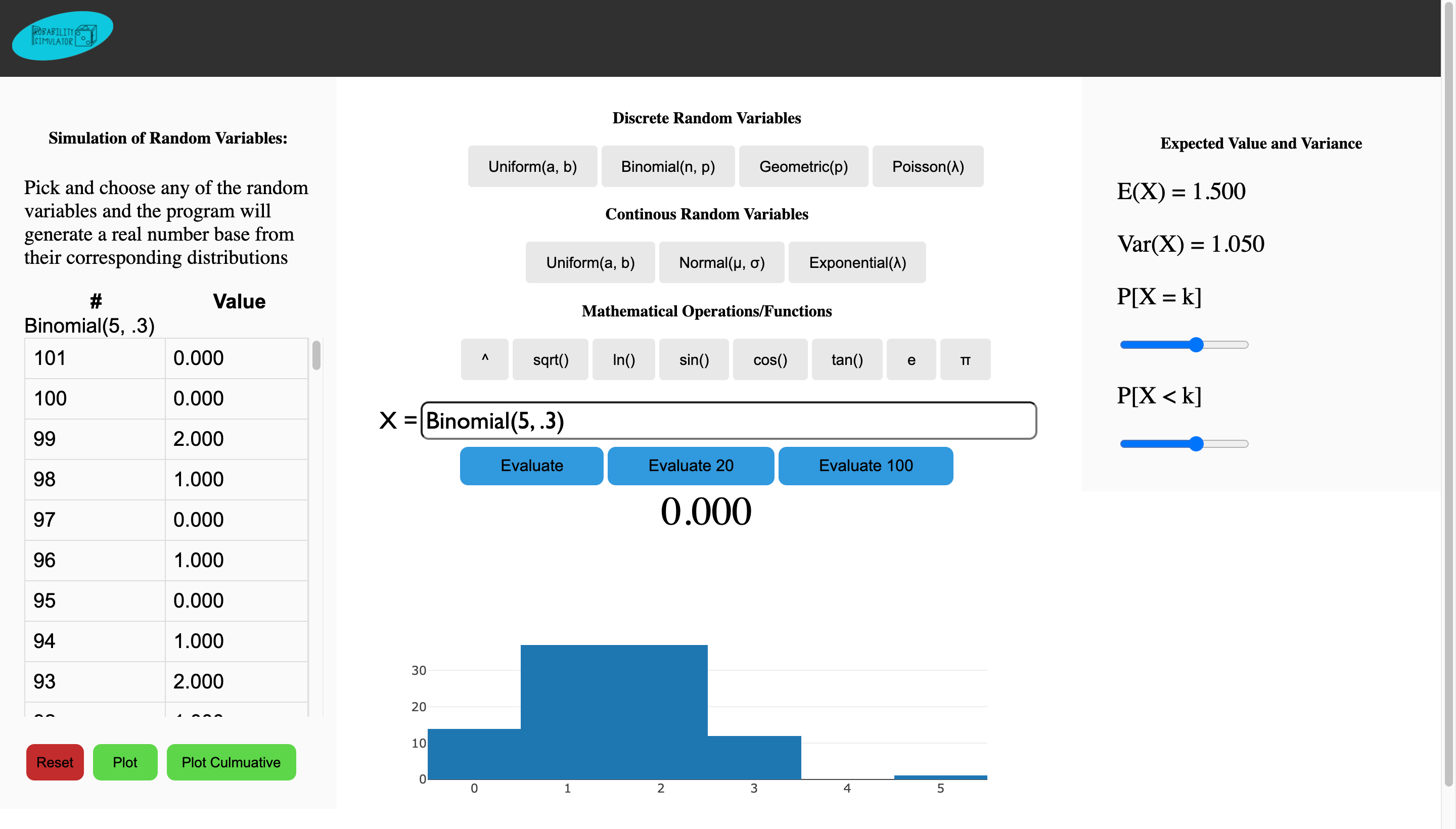Insert the caret exponent operator
This screenshot has width=1456, height=829.
pyautogui.click(x=484, y=360)
